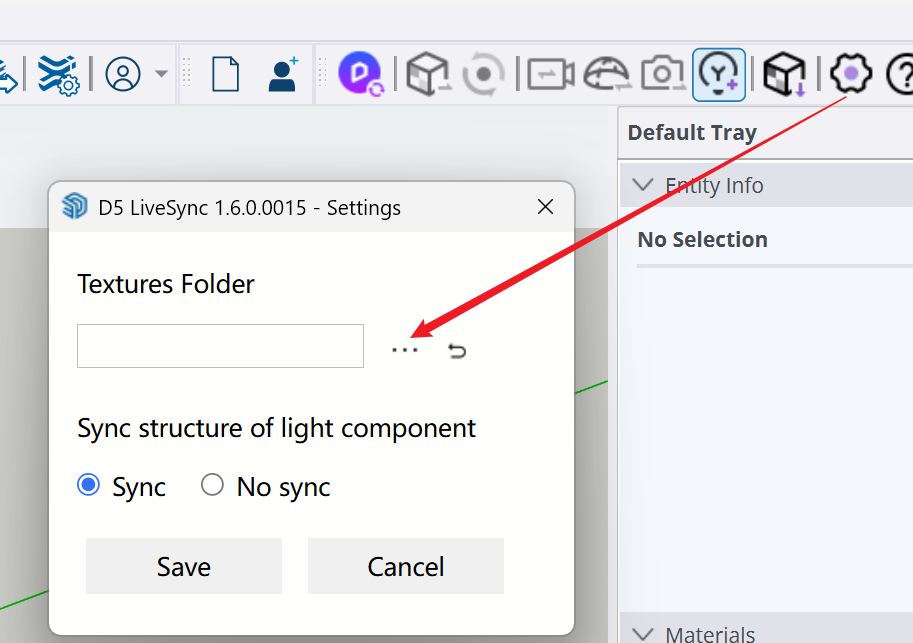Click the Cancel button
The height and width of the screenshot is (643, 913).
click(405, 566)
